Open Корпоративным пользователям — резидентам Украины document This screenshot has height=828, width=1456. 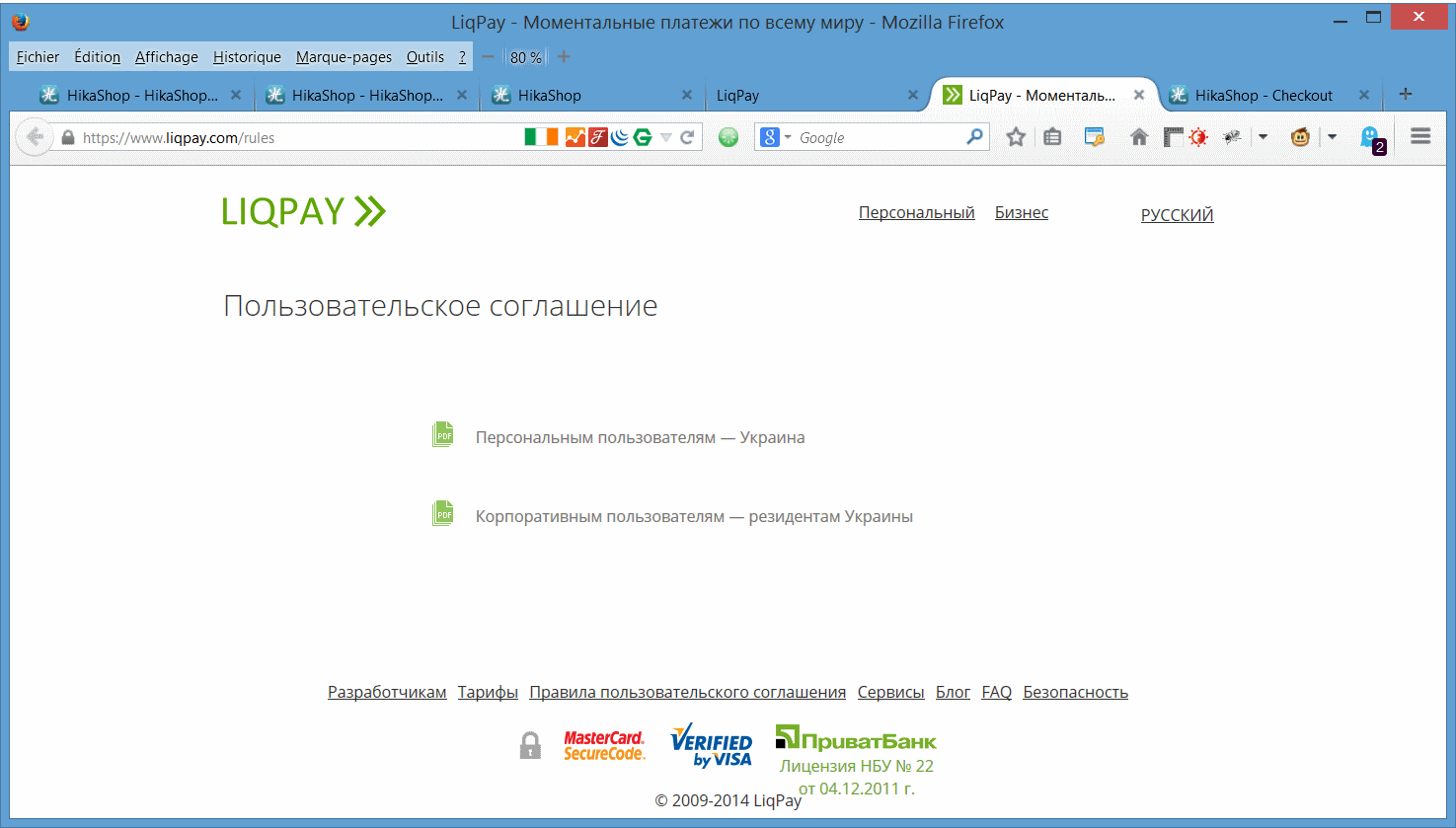tap(694, 516)
